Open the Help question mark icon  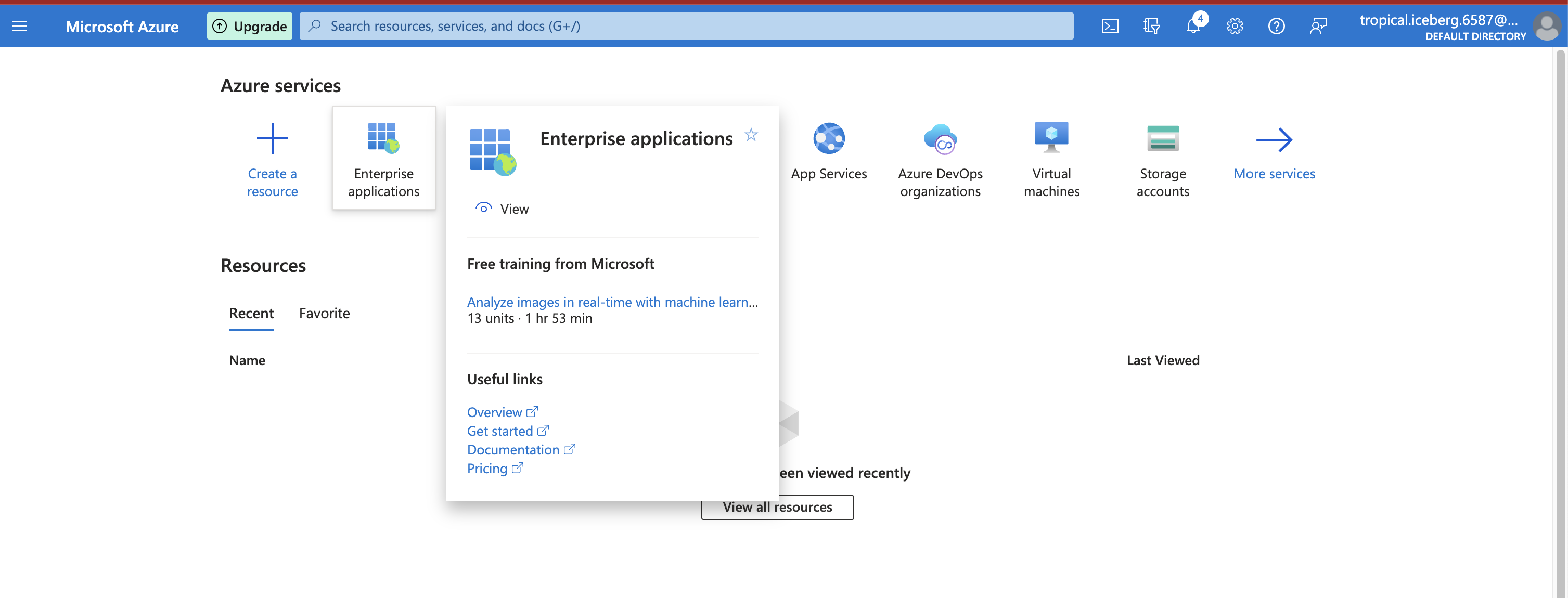1276,26
